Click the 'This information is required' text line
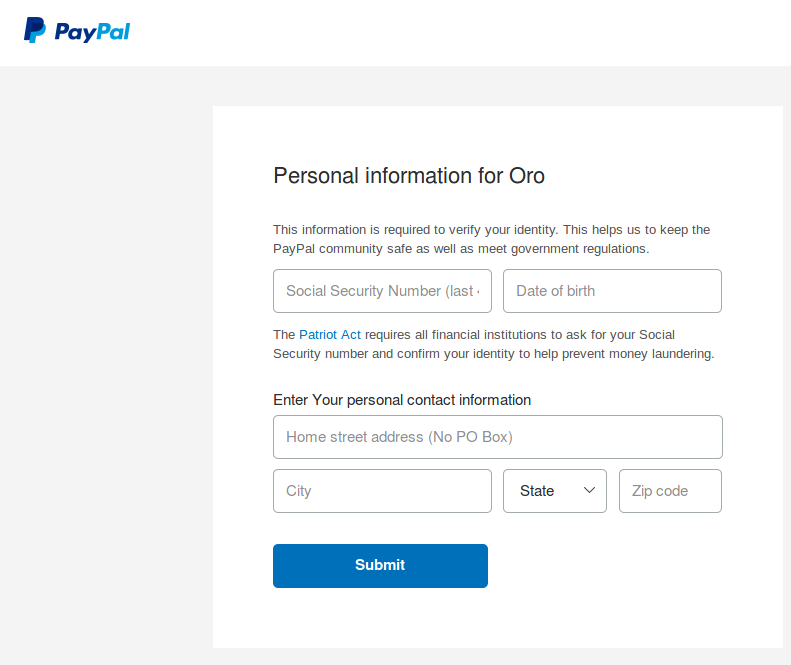 491,230
